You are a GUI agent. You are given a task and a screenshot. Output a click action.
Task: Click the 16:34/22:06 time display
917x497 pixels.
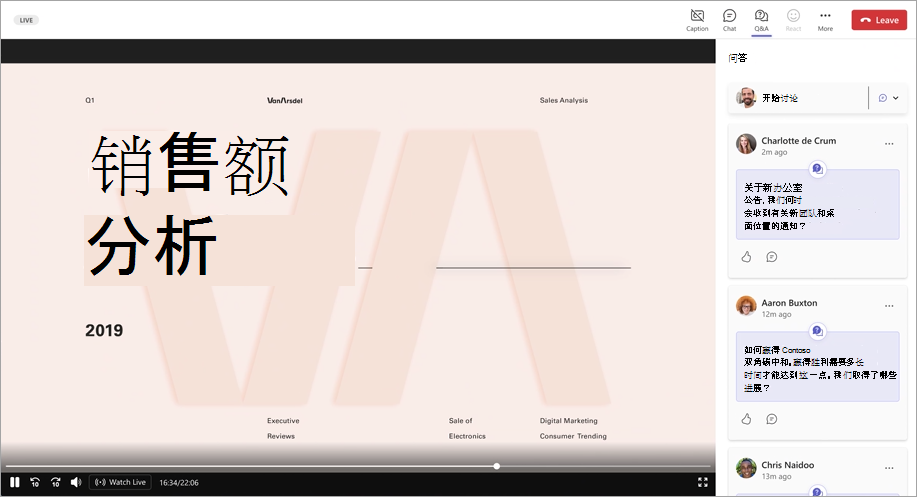[x=179, y=482]
